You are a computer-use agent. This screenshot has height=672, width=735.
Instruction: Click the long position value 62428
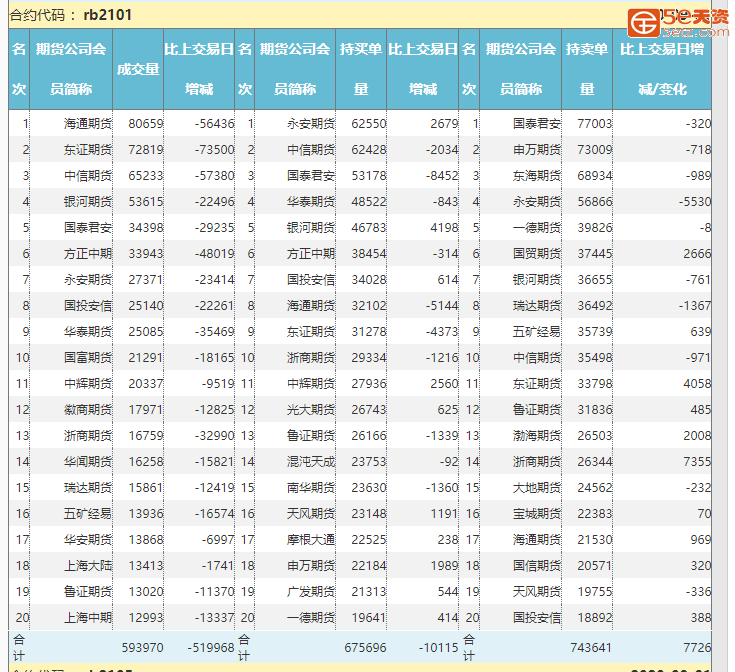tap(369, 150)
